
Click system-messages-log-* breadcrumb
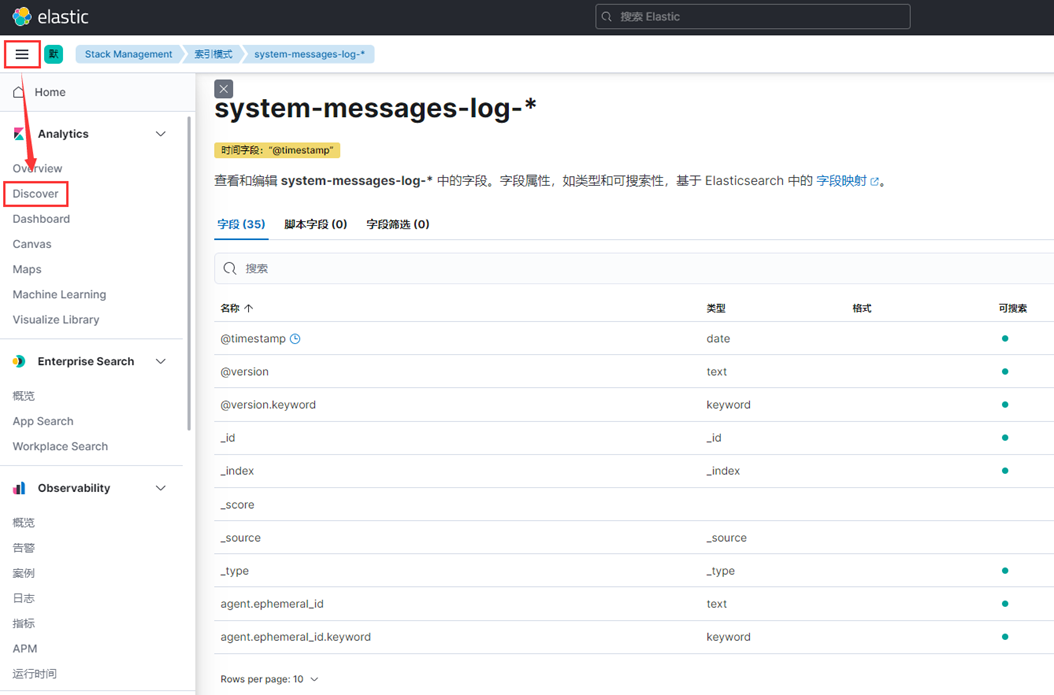click(309, 54)
